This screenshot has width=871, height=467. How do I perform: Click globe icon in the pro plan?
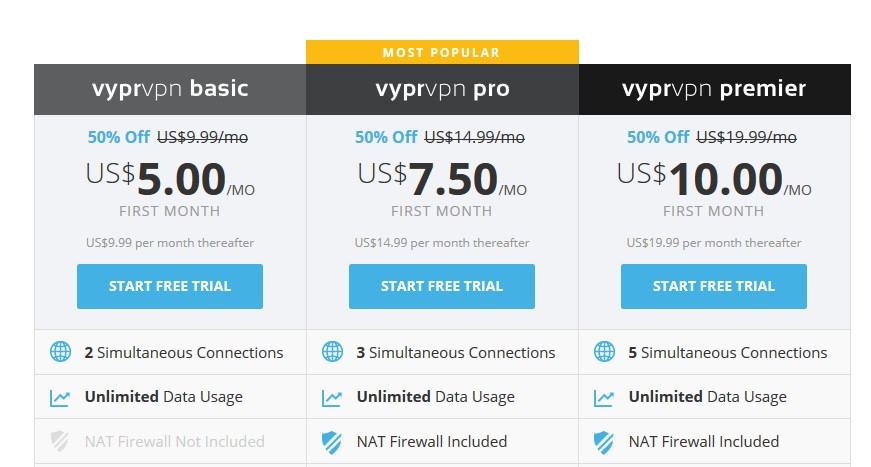[333, 352]
